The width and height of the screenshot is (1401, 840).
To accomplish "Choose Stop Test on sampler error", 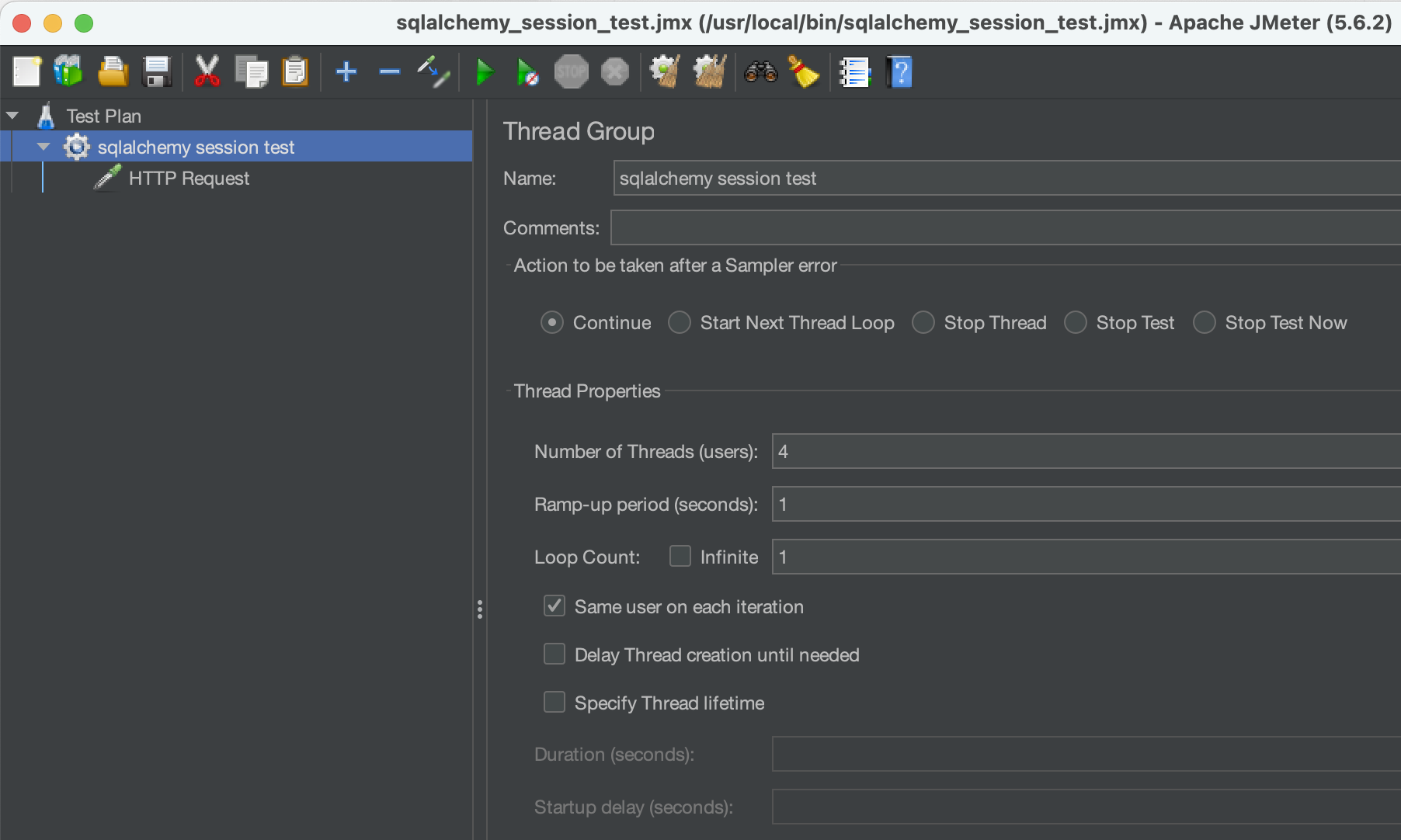I will 1076,322.
